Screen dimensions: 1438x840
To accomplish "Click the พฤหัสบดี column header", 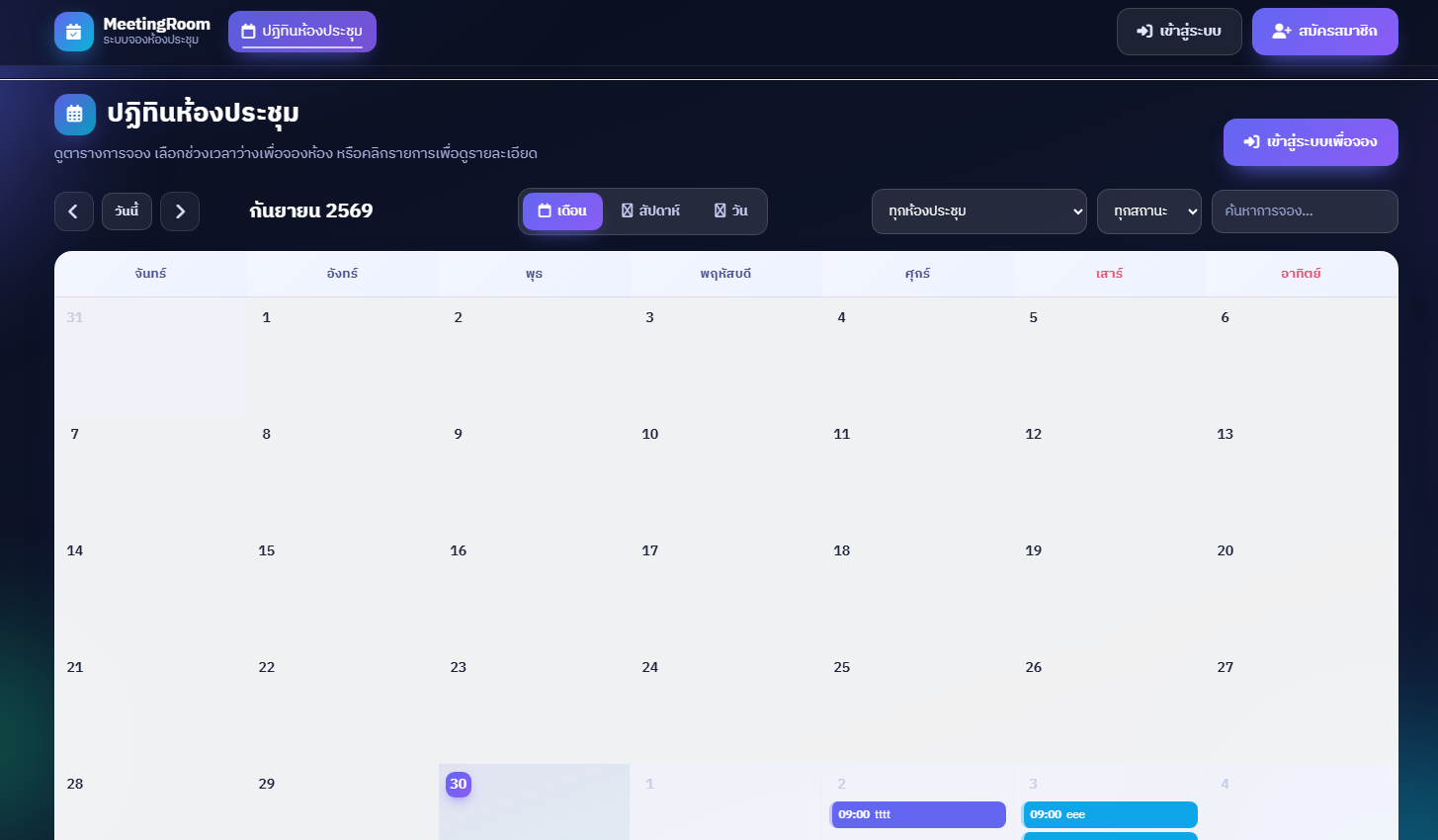I will [x=726, y=274].
